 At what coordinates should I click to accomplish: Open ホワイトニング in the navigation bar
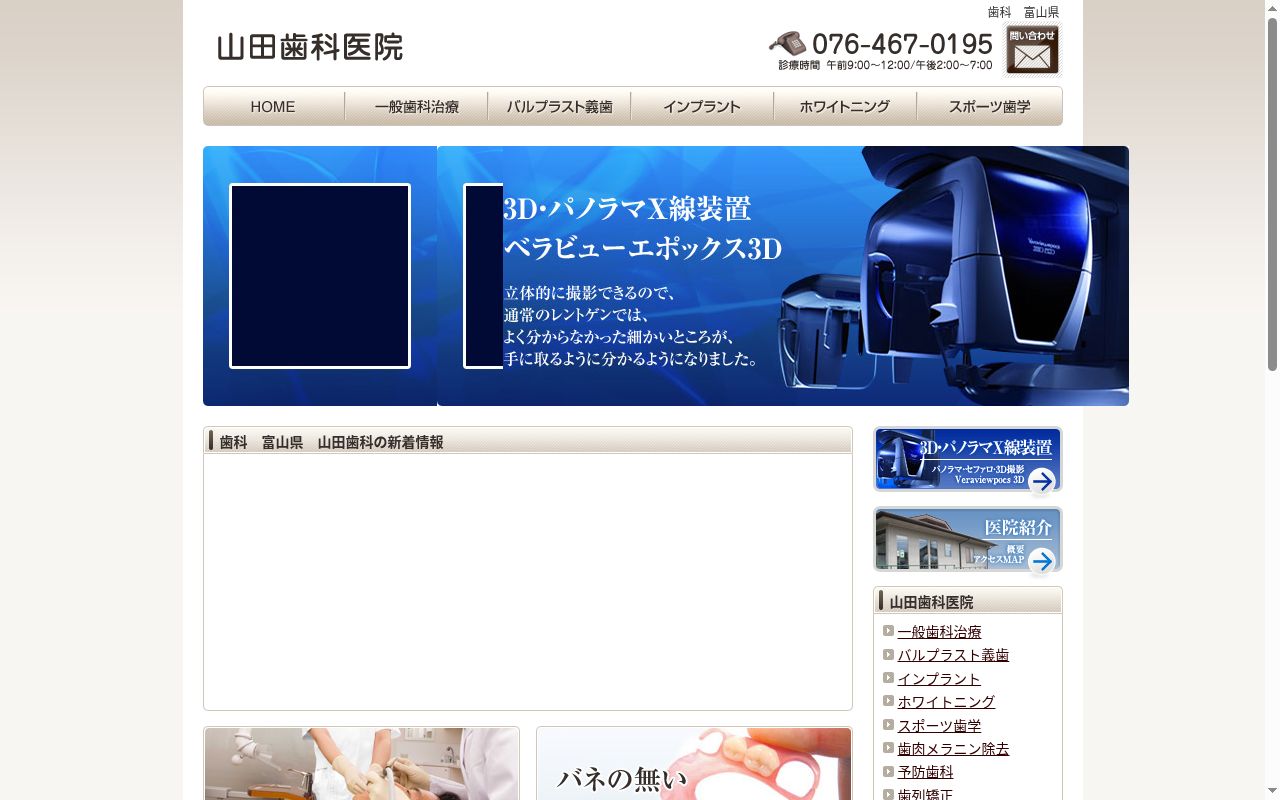[845, 106]
